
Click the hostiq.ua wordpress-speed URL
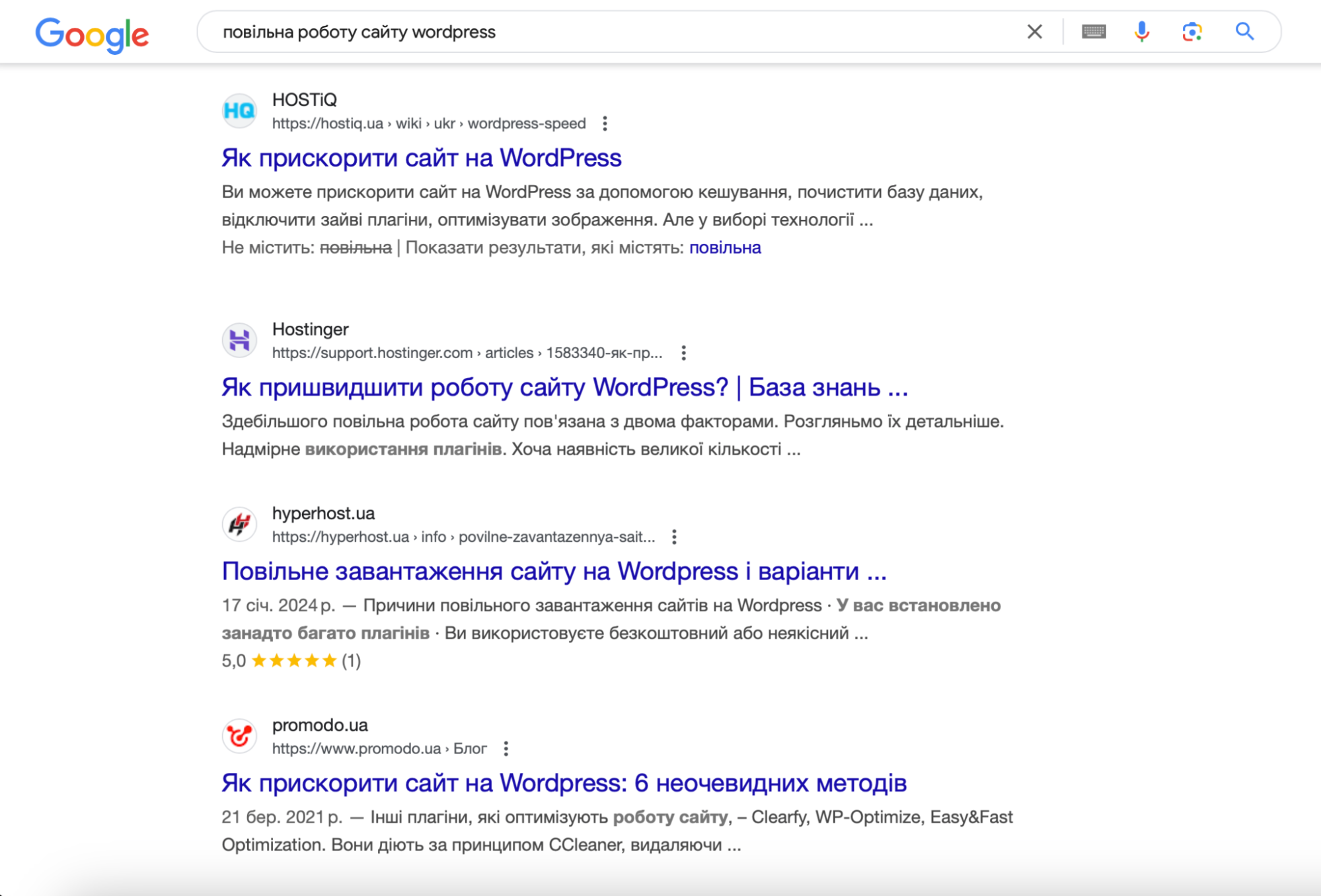pos(429,124)
